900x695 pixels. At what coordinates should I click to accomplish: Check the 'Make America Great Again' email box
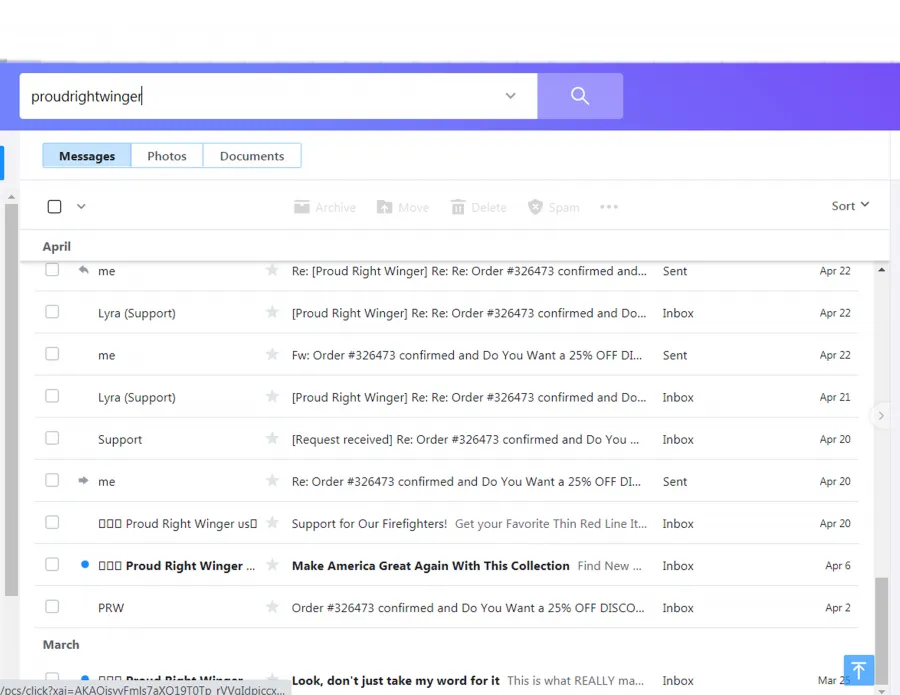pos(52,564)
